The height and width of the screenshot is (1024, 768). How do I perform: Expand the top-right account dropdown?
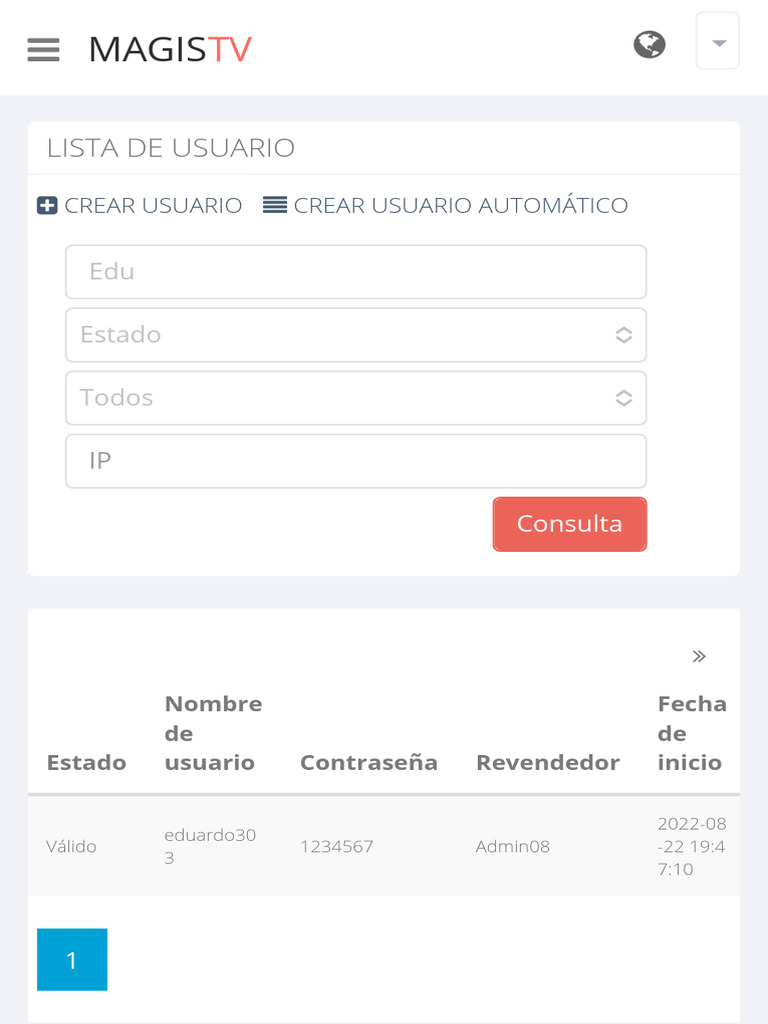[x=717, y=43]
